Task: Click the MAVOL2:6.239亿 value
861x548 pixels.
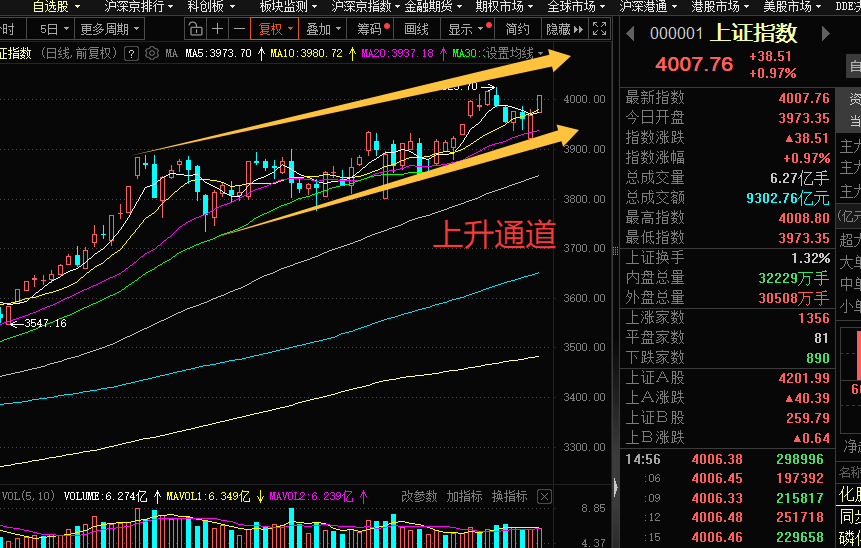Action: click(x=311, y=496)
